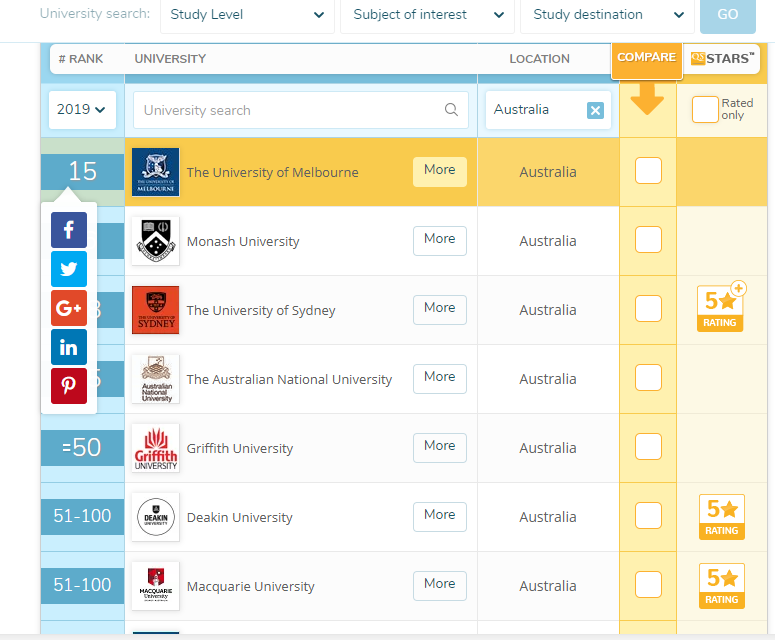Click the COMPARE button
Screen dimensions: 775x640
[646, 60]
